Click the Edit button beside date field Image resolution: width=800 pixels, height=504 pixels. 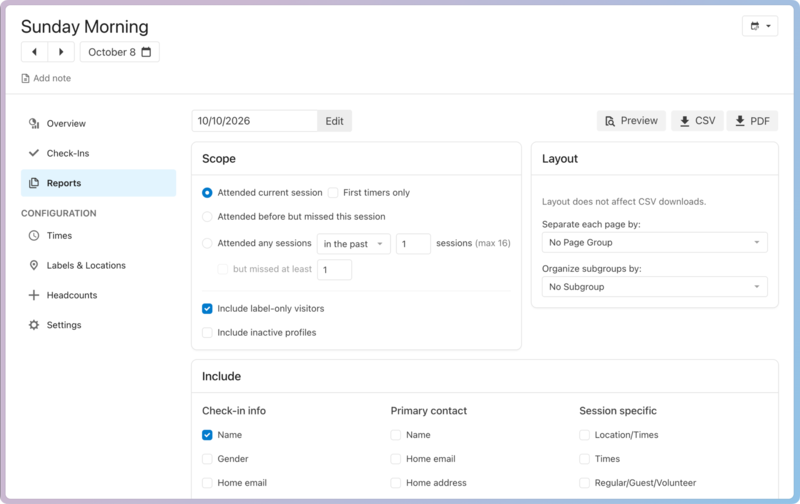point(334,121)
